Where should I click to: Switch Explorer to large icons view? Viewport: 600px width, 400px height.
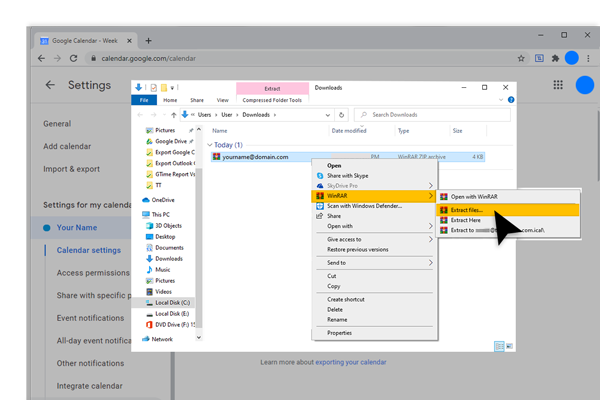[509, 346]
